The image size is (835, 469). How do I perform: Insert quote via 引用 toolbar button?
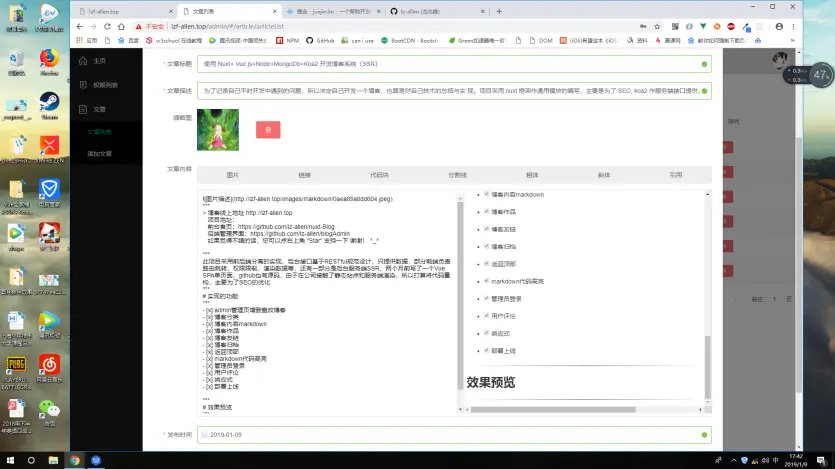click(x=676, y=175)
